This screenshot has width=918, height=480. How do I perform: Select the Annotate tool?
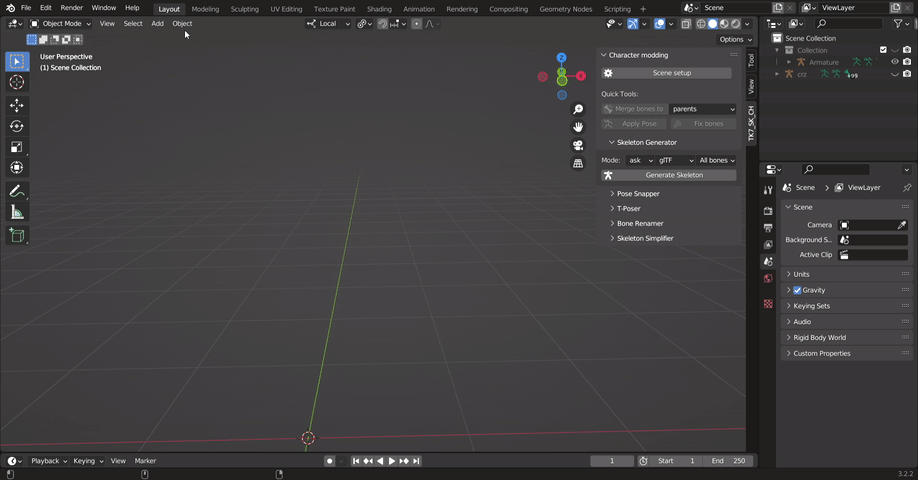[x=17, y=191]
